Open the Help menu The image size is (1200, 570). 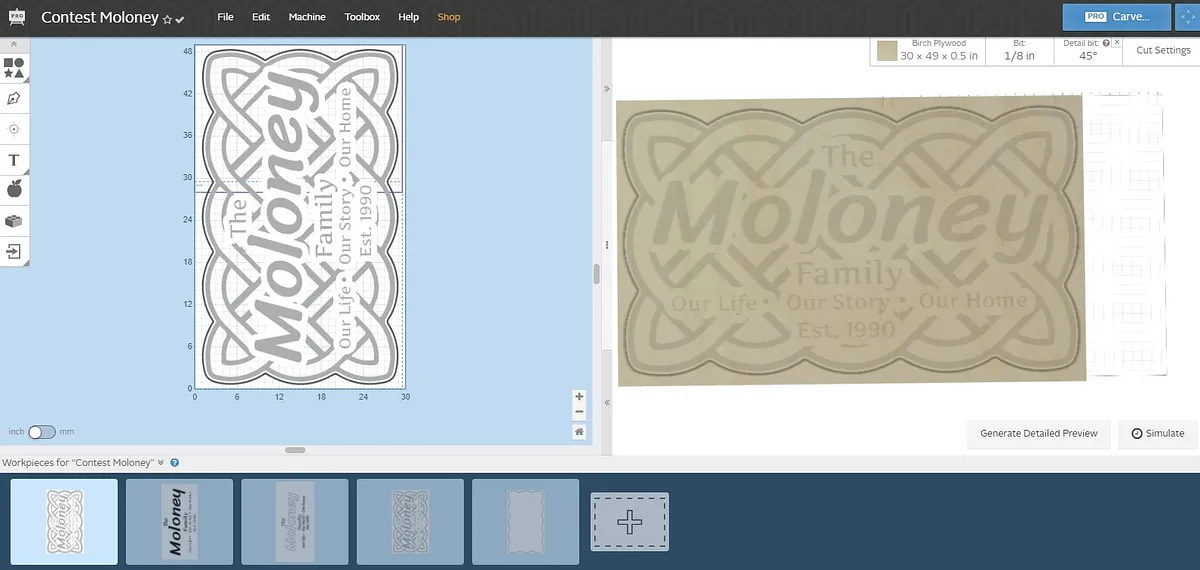coord(408,17)
